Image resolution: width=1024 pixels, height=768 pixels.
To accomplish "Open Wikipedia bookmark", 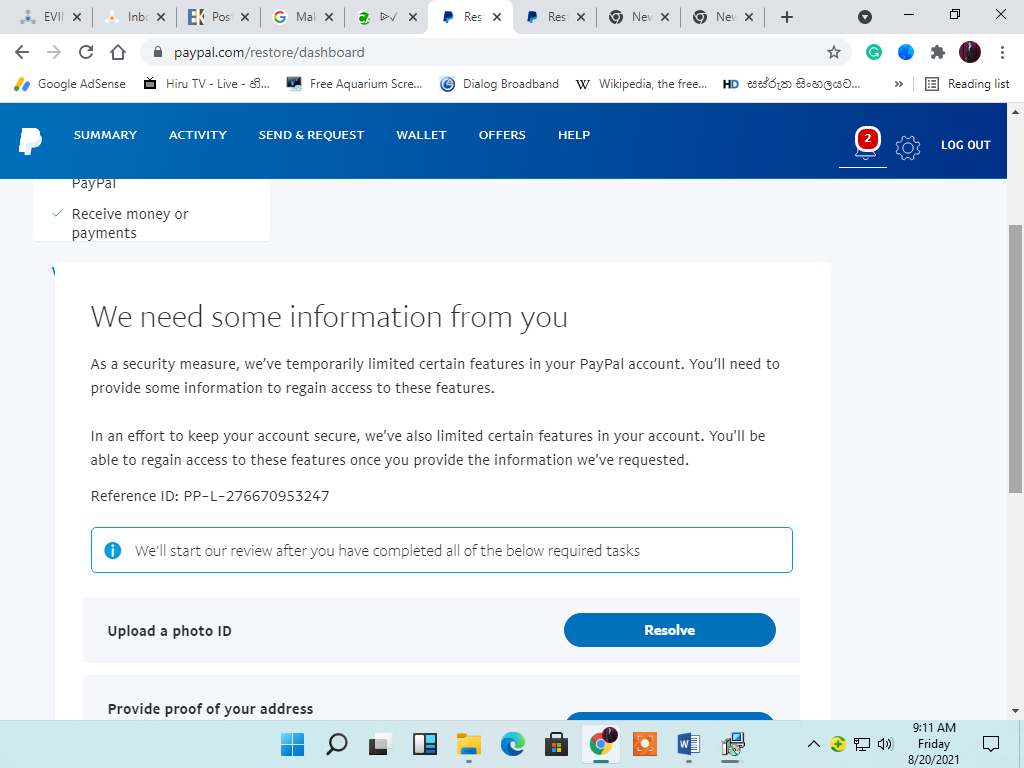I will 641,84.
